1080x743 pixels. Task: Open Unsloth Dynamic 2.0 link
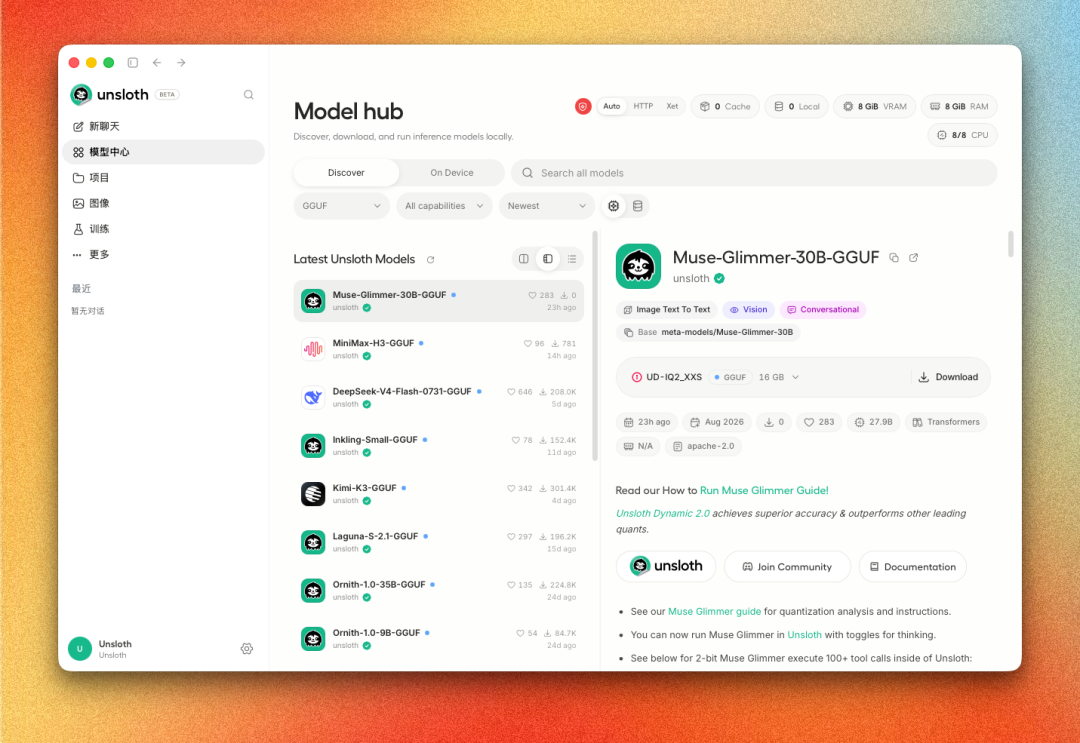pos(663,514)
